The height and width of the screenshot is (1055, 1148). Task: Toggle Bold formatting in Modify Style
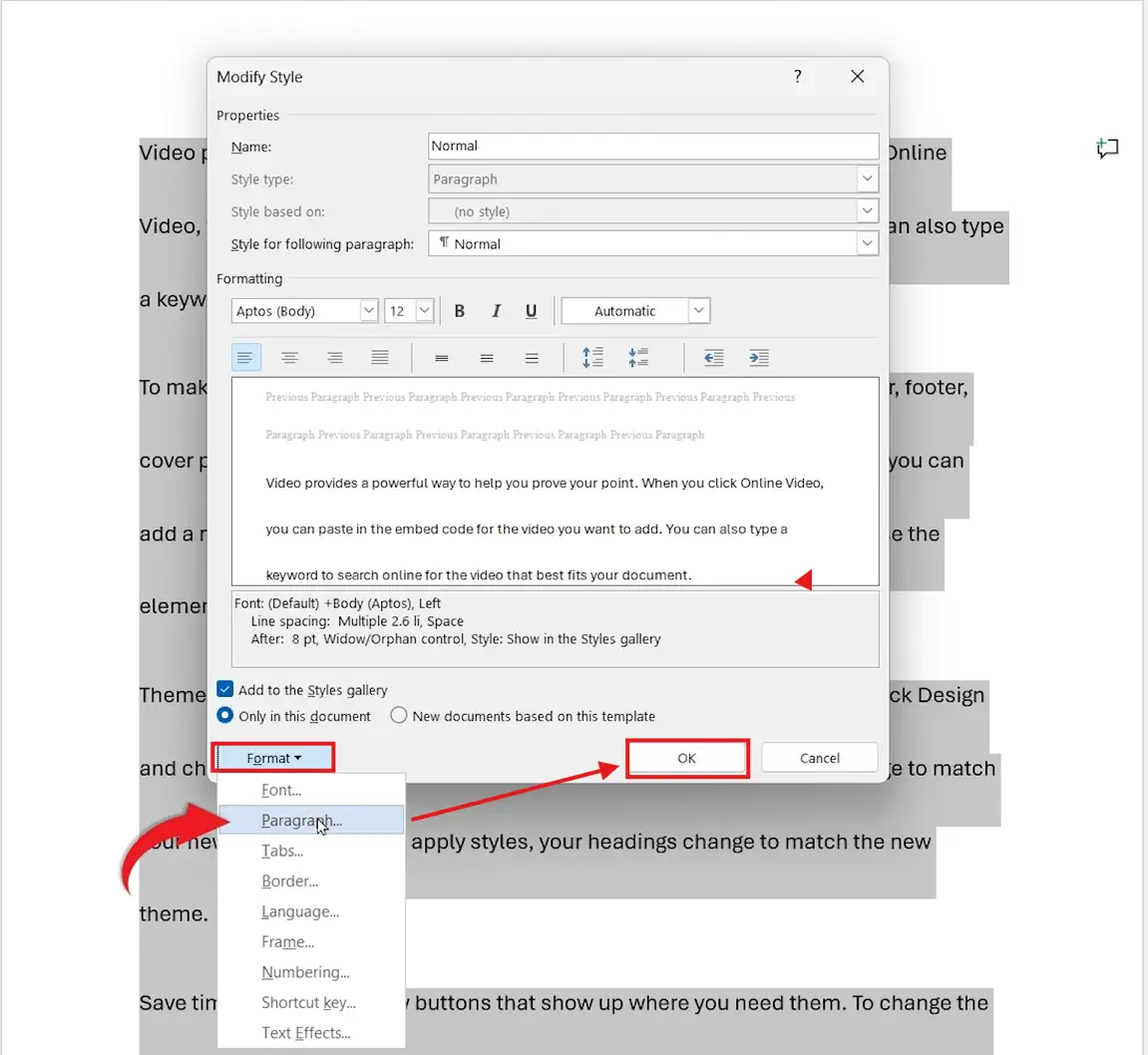tap(459, 311)
